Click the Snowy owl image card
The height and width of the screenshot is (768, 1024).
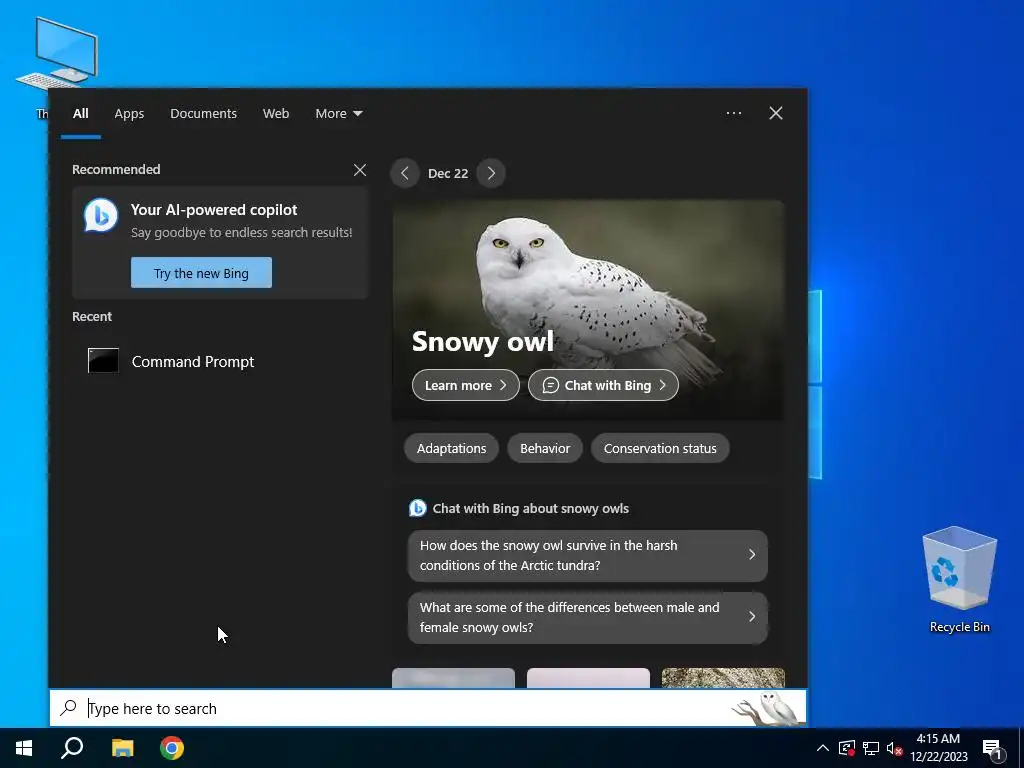[x=588, y=309]
